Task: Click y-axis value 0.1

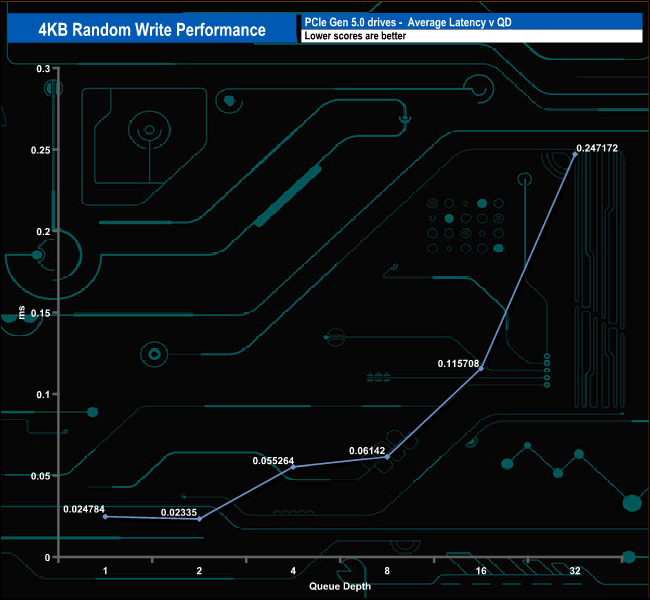Action: (x=43, y=395)
